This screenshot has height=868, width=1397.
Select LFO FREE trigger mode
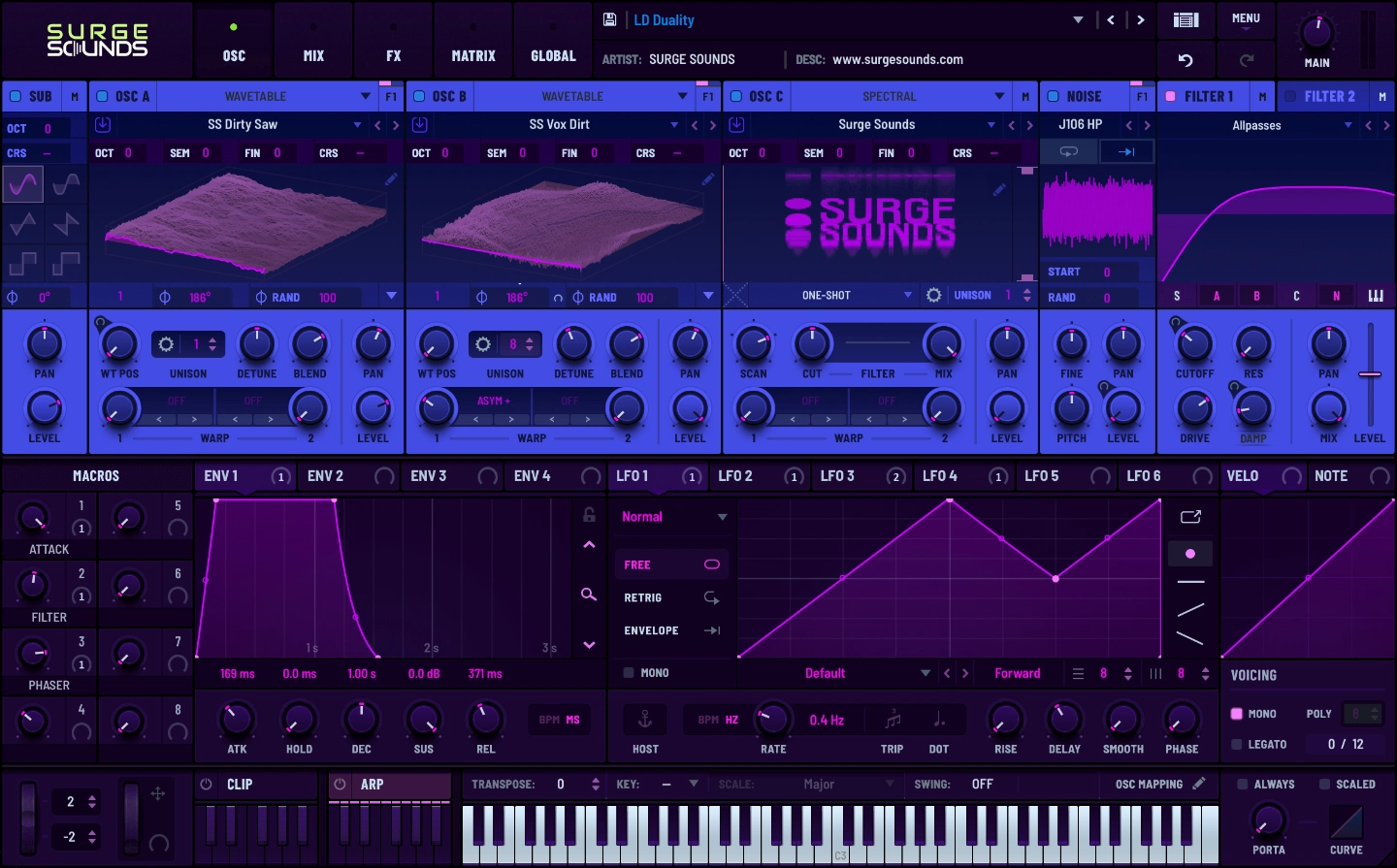(671, 564)
